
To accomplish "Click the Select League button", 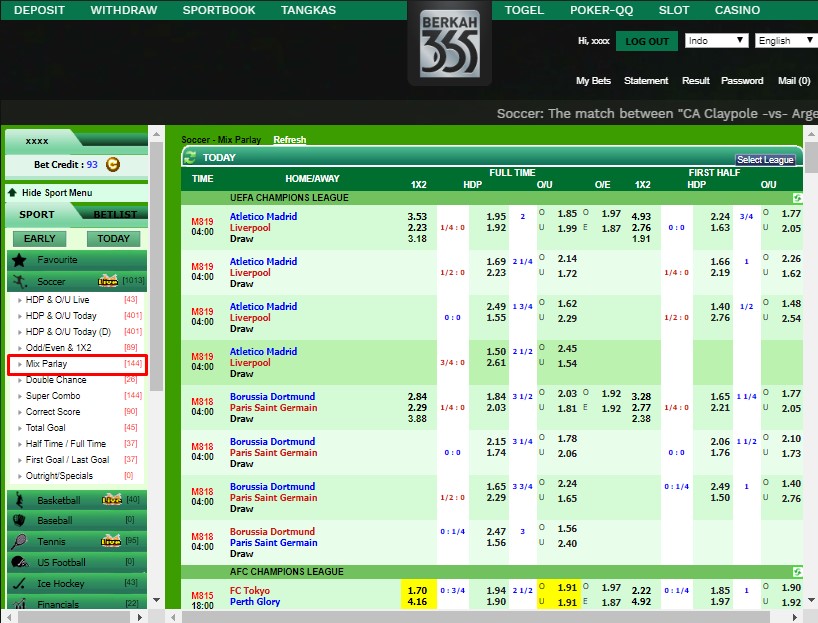I will coord(765,160).
